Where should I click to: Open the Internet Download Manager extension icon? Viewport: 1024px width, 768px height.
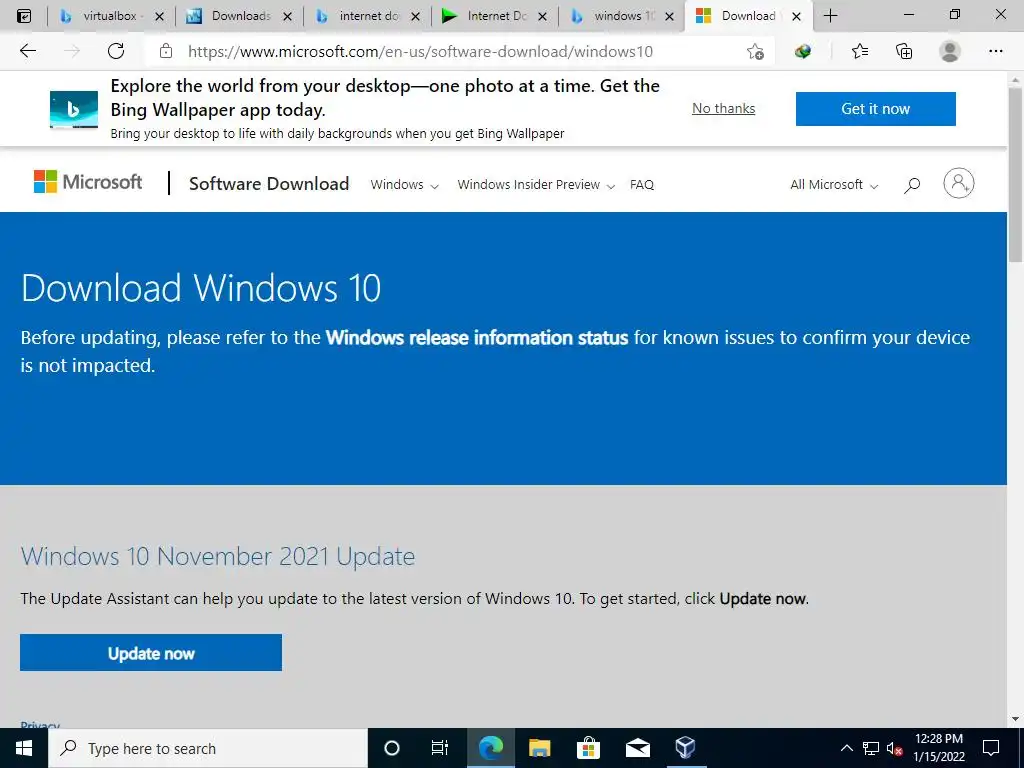[803, 51]
